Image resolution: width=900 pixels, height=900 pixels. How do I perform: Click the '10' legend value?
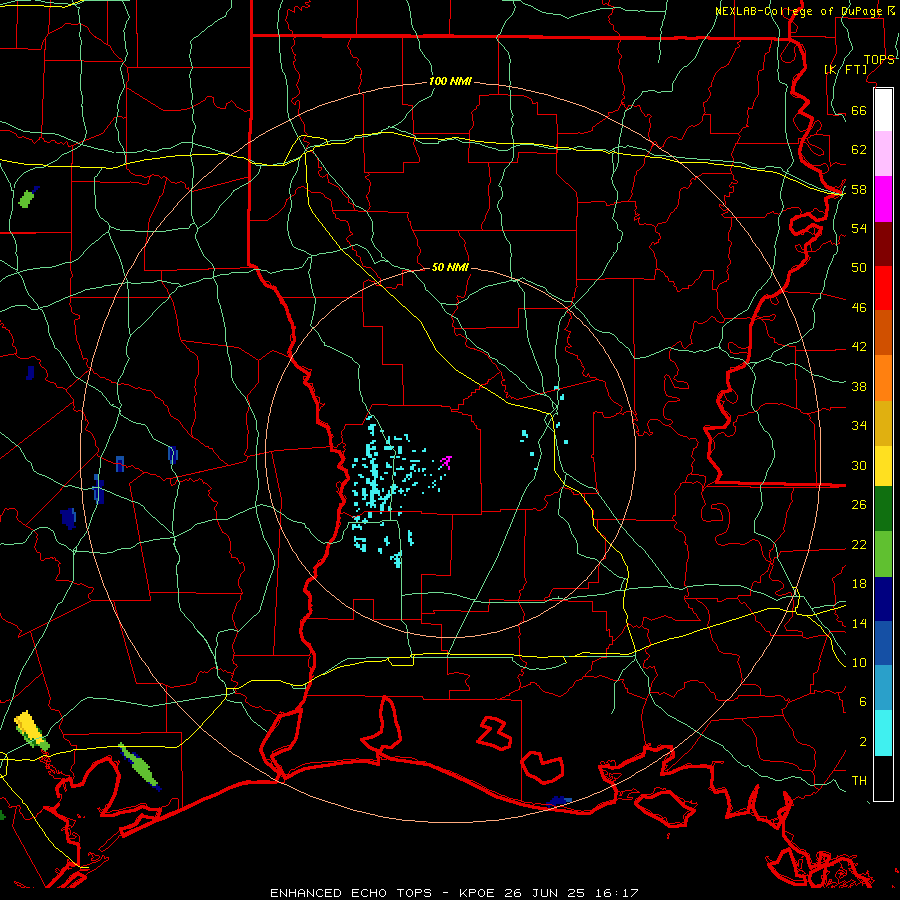pyautogui.click(x=859, y=663)
